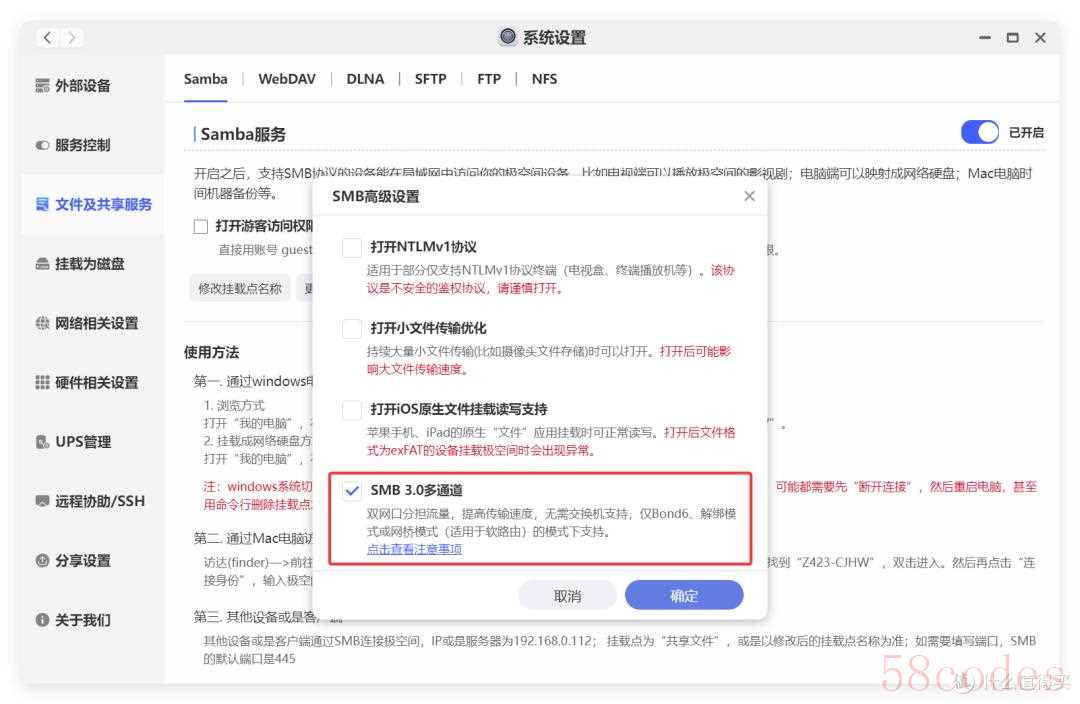Click the 远程协助/SSH sidebar icon
This screenshot has height=704, width=1080.
coord(42,501)
